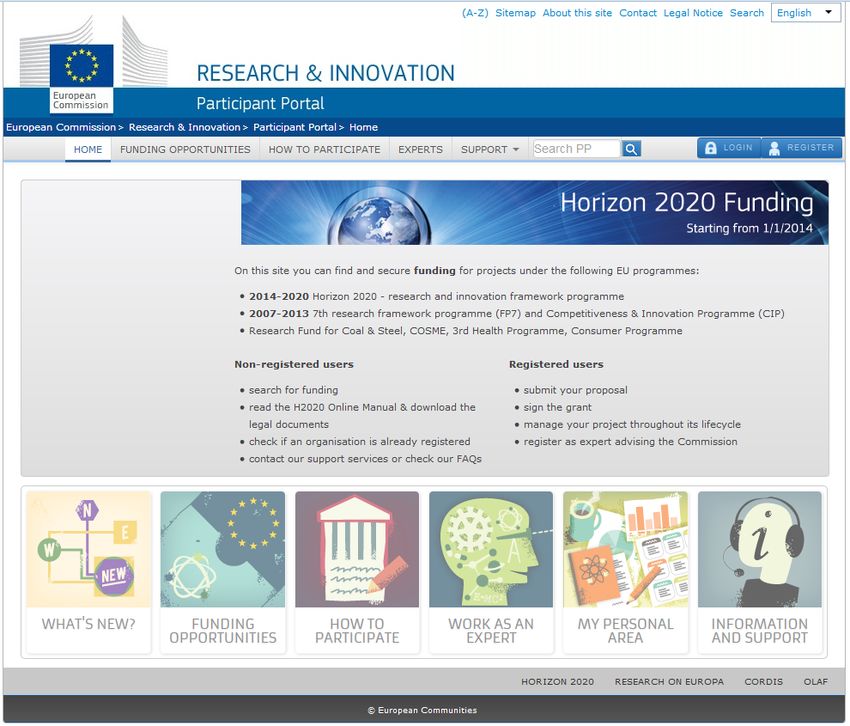This screenshot has width=850, height=726.
Task: Open the Horizon 2020 footer link
Action: point(557,682)
